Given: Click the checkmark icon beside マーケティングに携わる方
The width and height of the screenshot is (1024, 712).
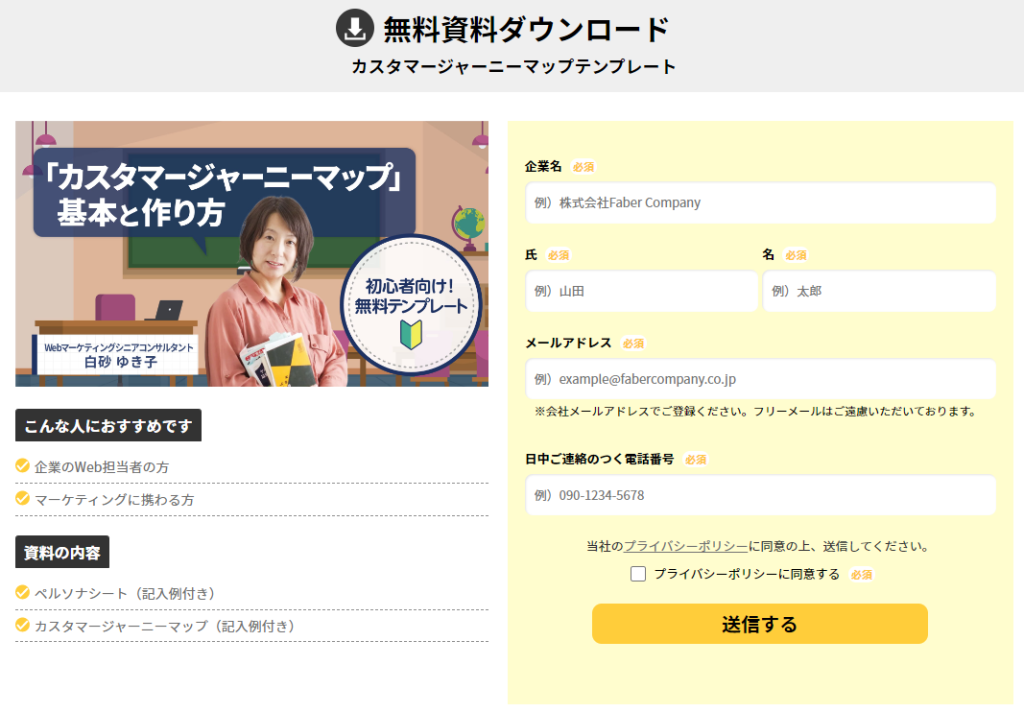Looking at the screenshot, I should [x=23, y=498].
